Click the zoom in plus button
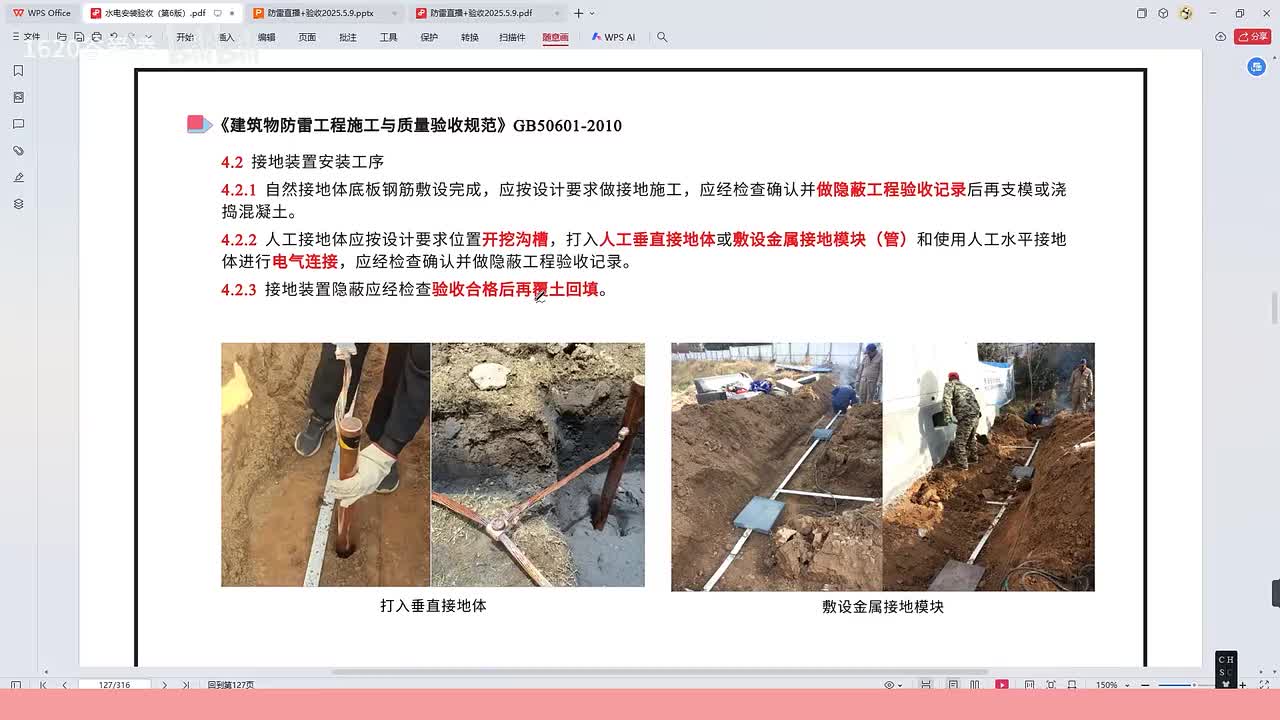 [x=1242, y=685]
